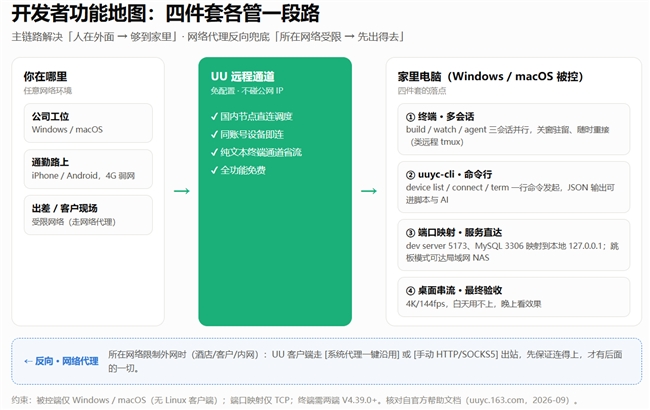The height and width of the screenshot is (410, 650).
Task: Select the 纯文本终端通道省流 check item
Action: pyautogui.click(x=256, y=152)
